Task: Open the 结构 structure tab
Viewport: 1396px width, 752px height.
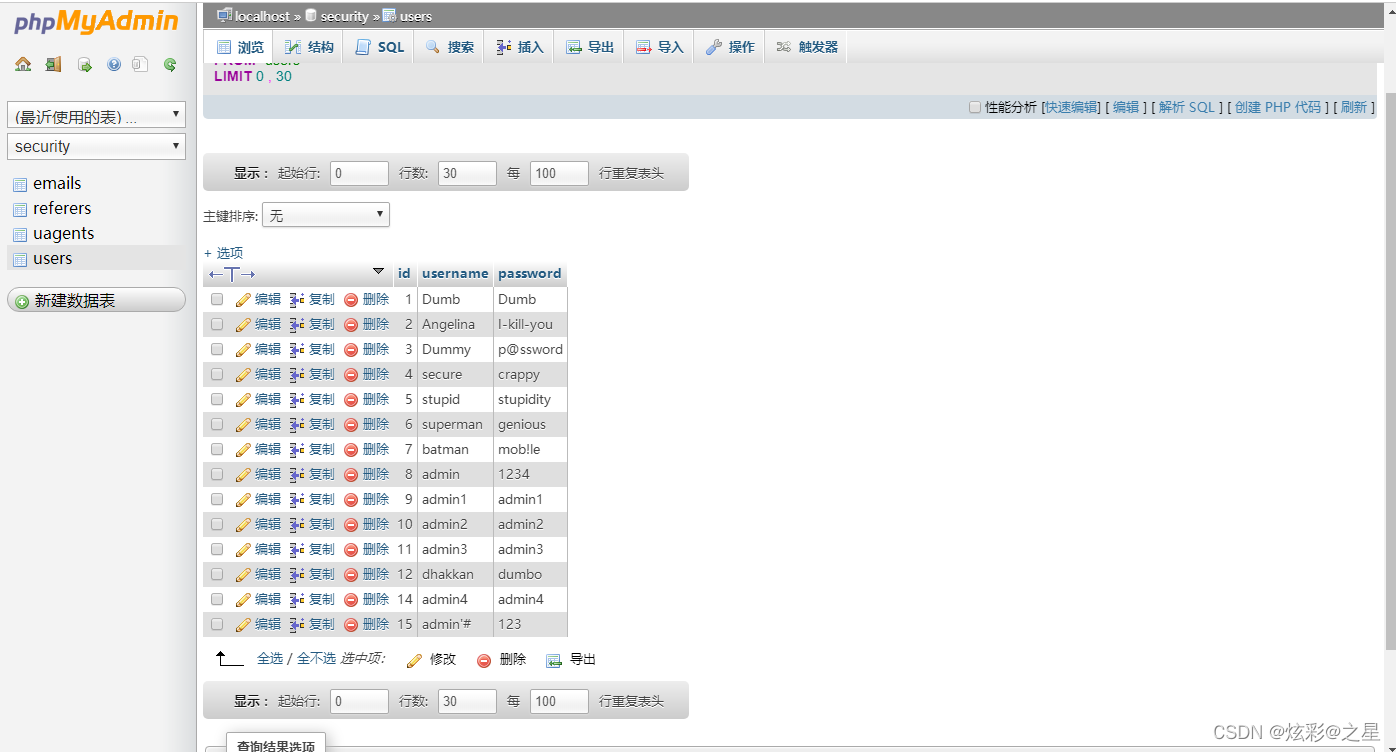Action: tap(309, 47)
